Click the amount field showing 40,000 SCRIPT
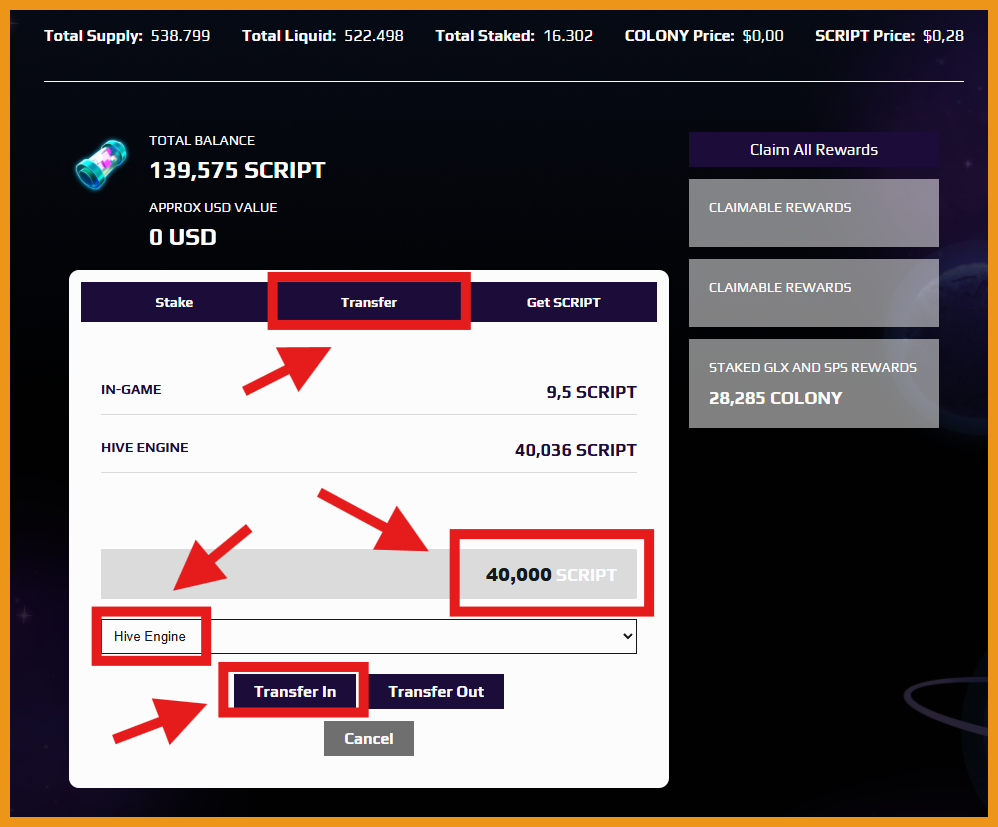This screenshot has height=827, width=998. coord(369,574)
